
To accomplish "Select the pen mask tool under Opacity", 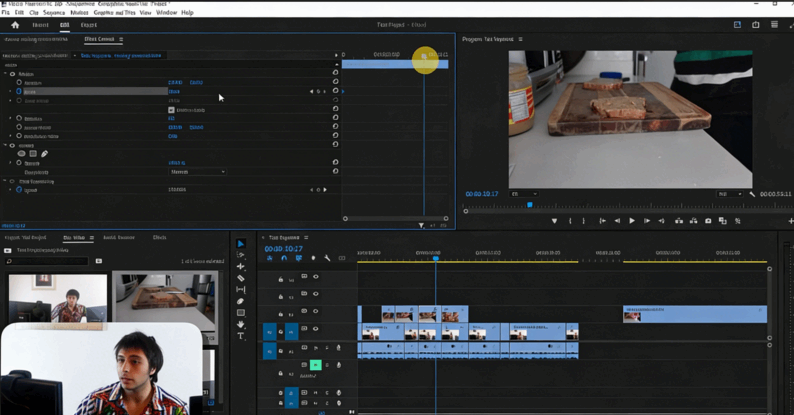I will tap(44, 154).
